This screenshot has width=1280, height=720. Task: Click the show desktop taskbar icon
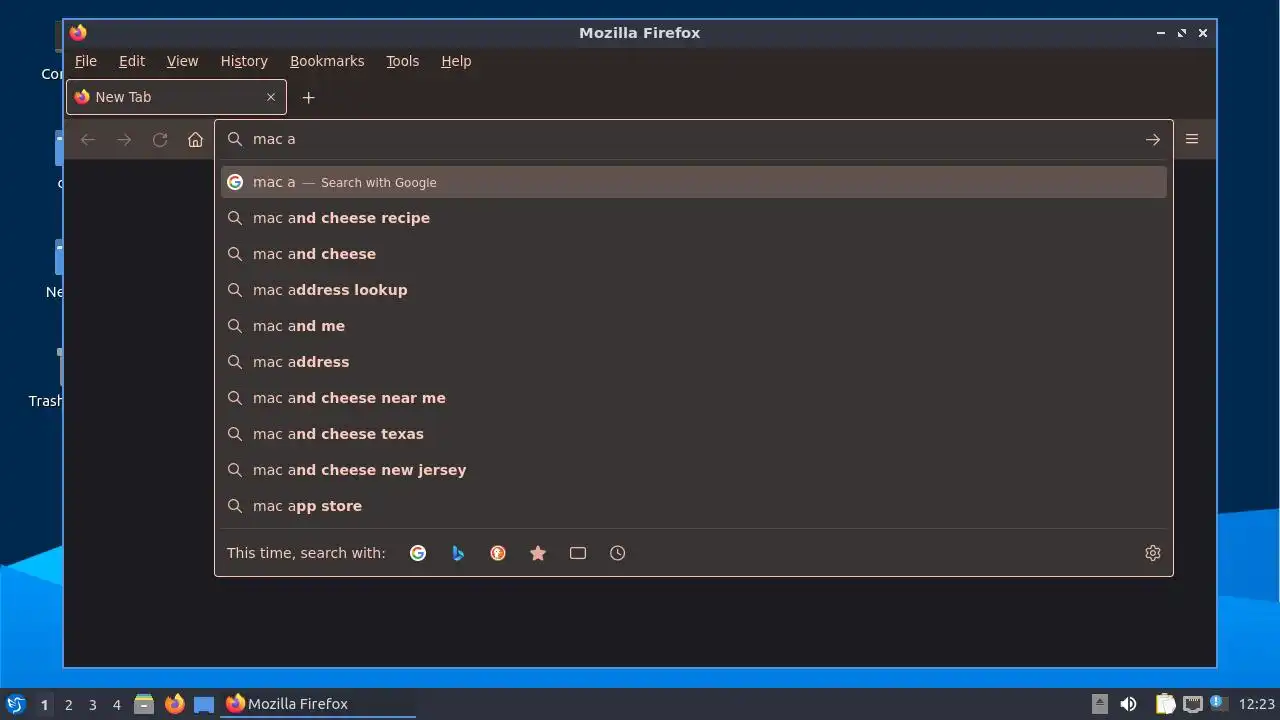click(x=204, y=704)
